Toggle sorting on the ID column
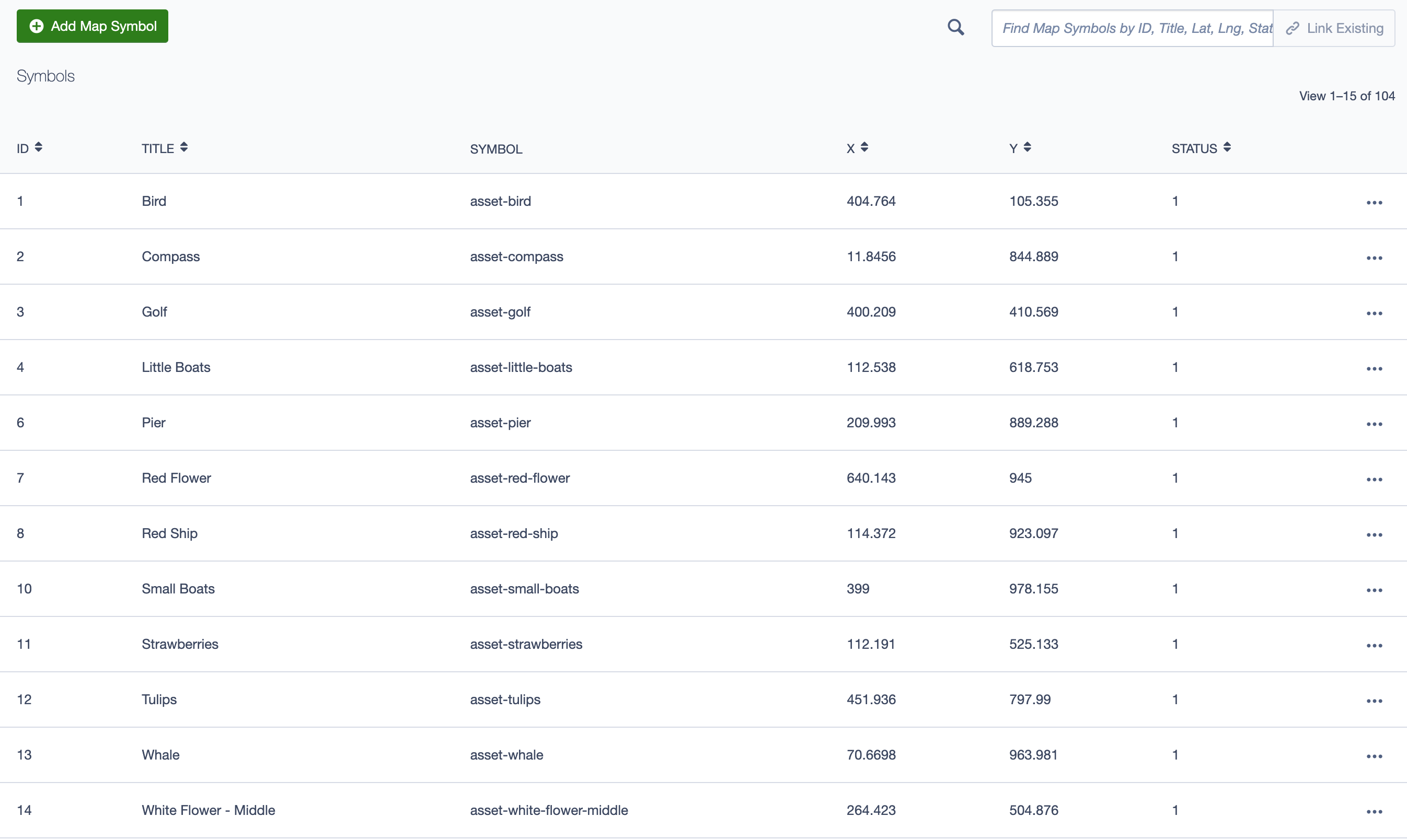Screen dimensions: 1407x840 pyautogui.click(x=38, y=148)
